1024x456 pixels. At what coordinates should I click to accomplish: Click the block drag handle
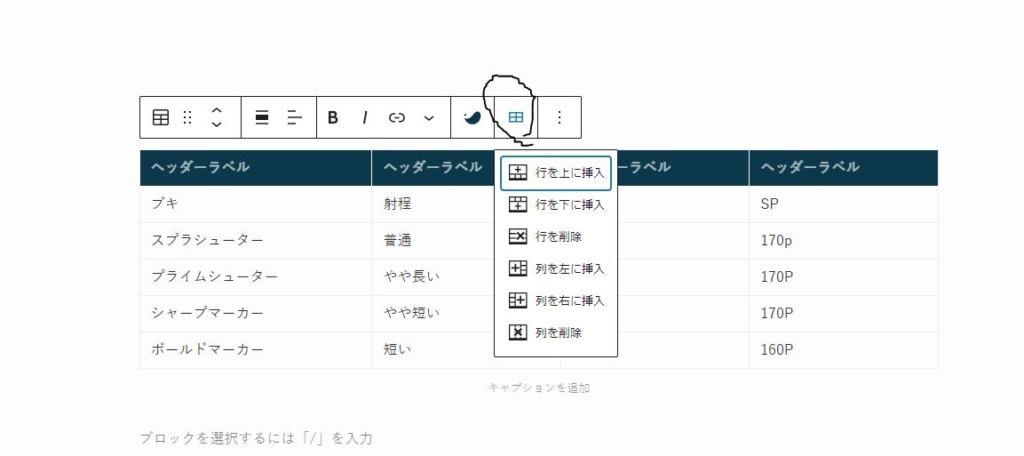[187, 117]
